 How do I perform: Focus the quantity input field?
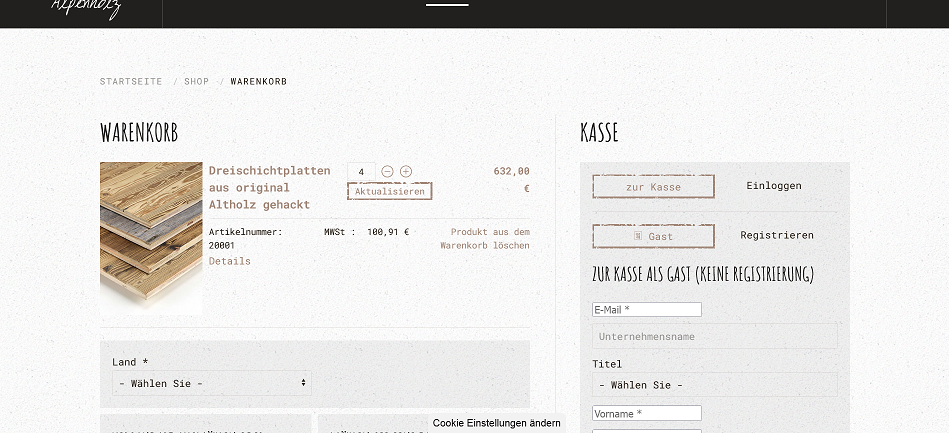[361, 172]
